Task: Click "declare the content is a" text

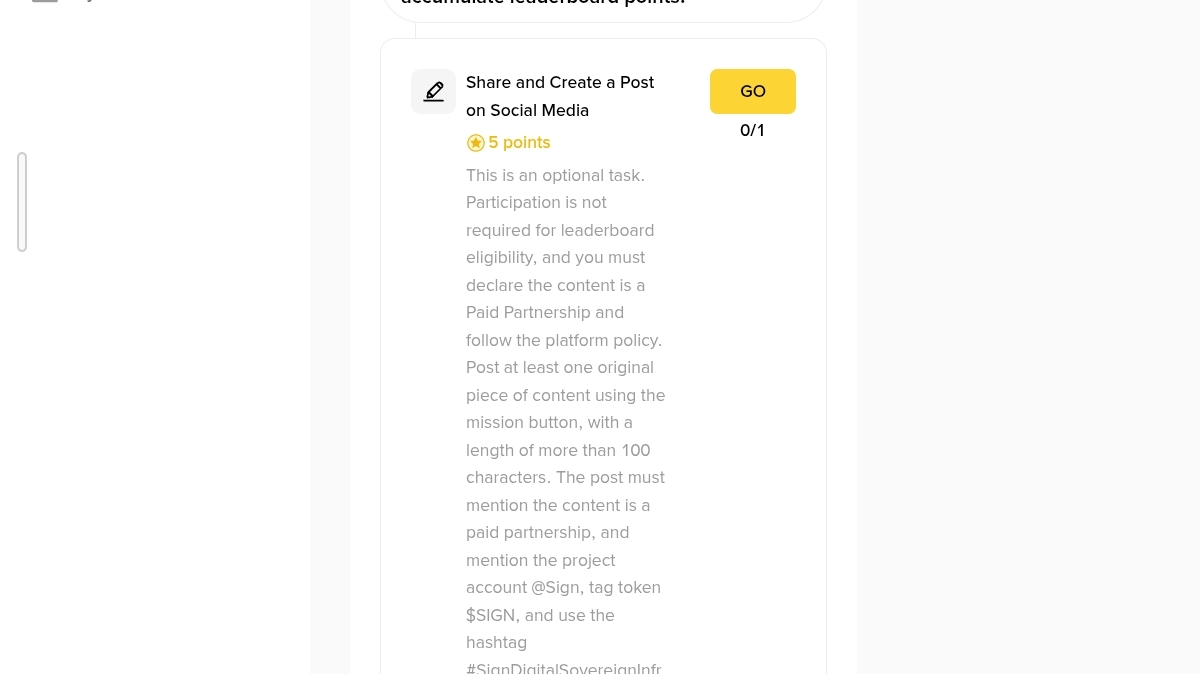Action: tap(555, 285)
